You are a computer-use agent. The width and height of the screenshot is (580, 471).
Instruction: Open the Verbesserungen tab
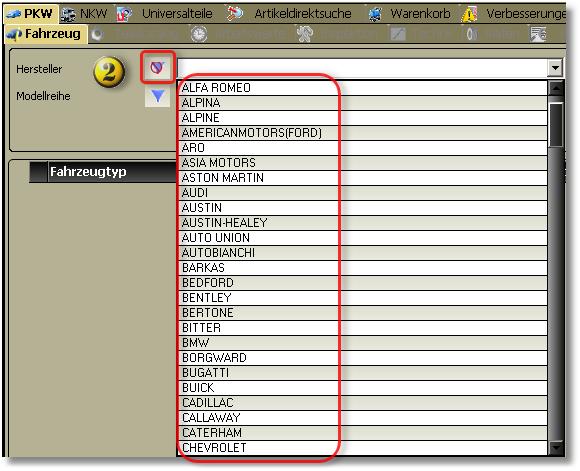514,14
